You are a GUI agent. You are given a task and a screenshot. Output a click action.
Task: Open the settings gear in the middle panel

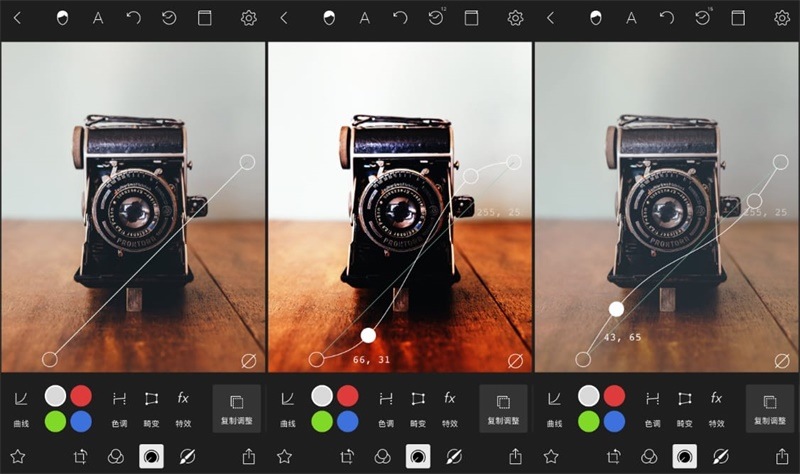pos(516,18)
